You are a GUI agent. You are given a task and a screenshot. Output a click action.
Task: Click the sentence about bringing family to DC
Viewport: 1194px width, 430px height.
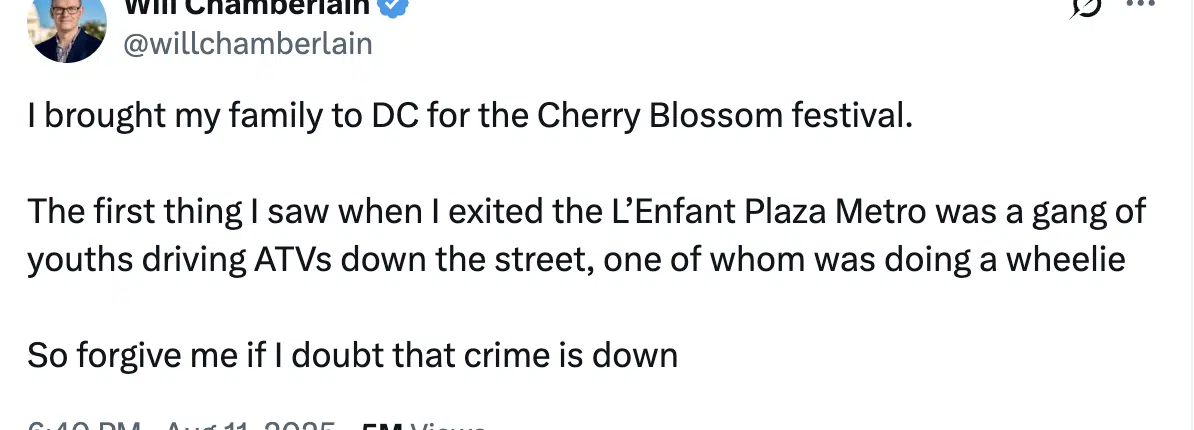470,116
